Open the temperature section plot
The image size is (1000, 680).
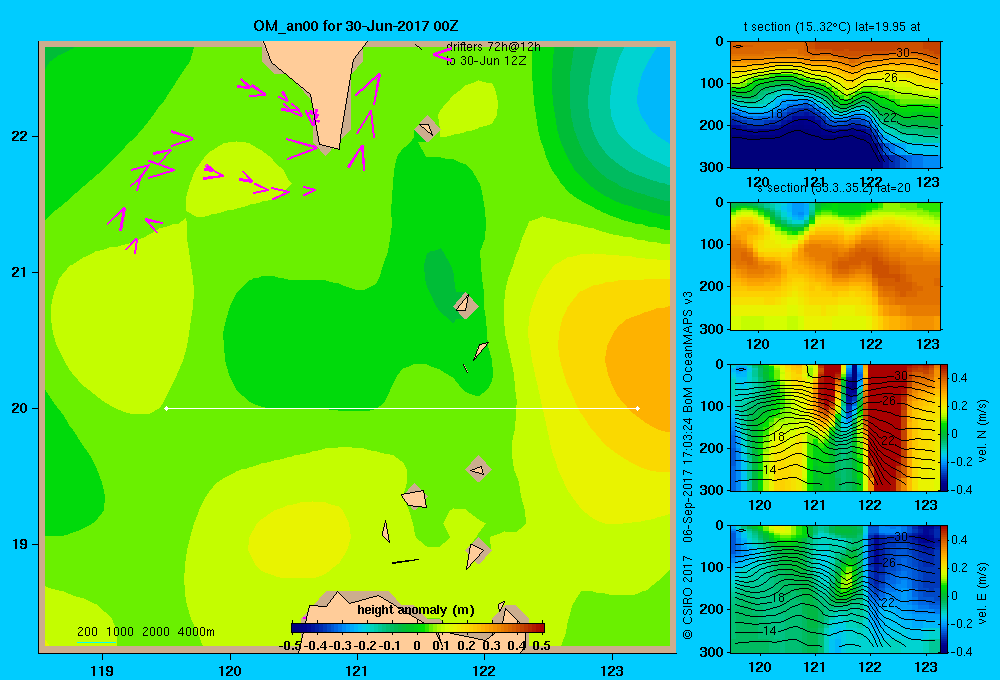[x=835, y=105]
